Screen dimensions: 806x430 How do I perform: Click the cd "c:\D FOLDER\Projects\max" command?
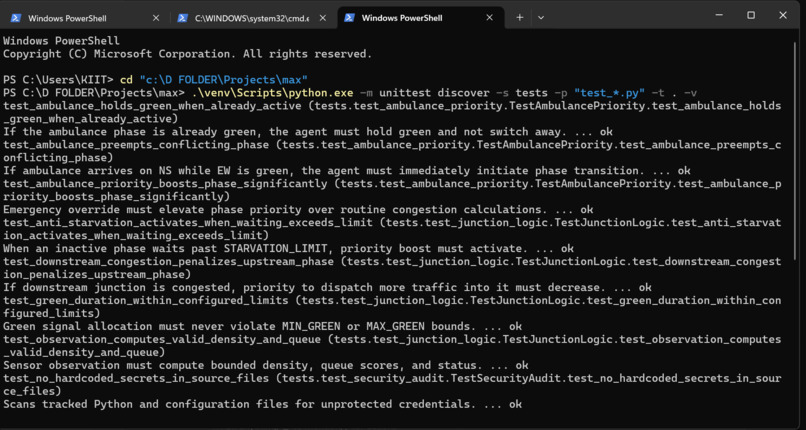[213, 80]
